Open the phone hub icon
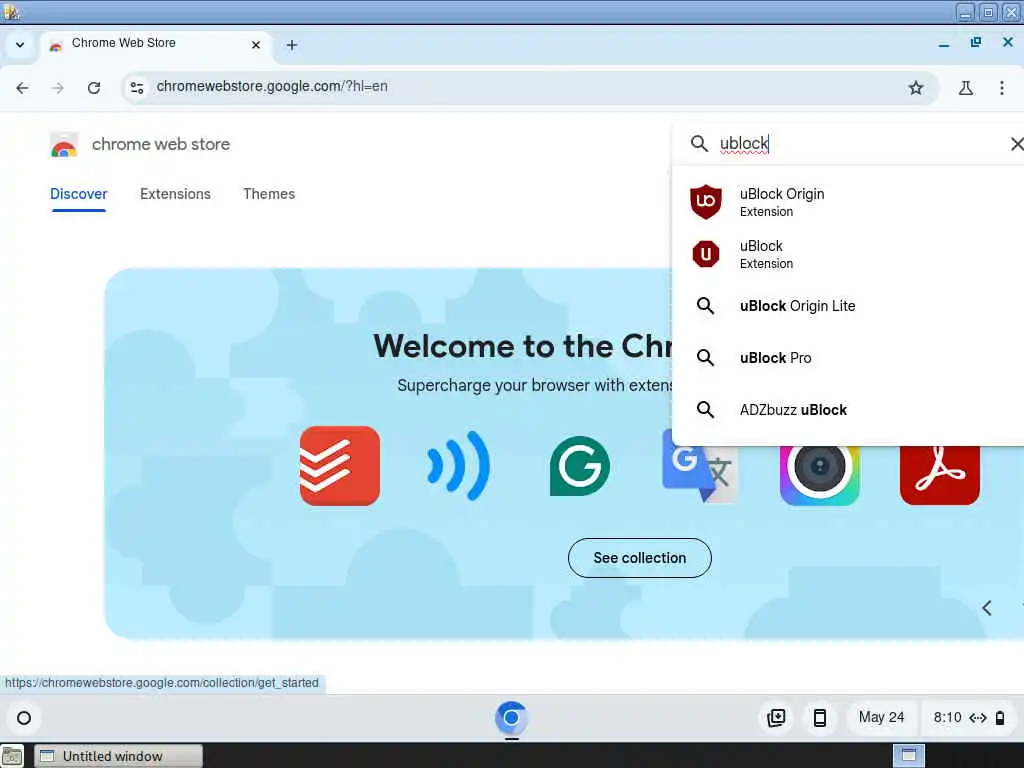Viewport: 1024px width, 768px height. tap(820, 718)
